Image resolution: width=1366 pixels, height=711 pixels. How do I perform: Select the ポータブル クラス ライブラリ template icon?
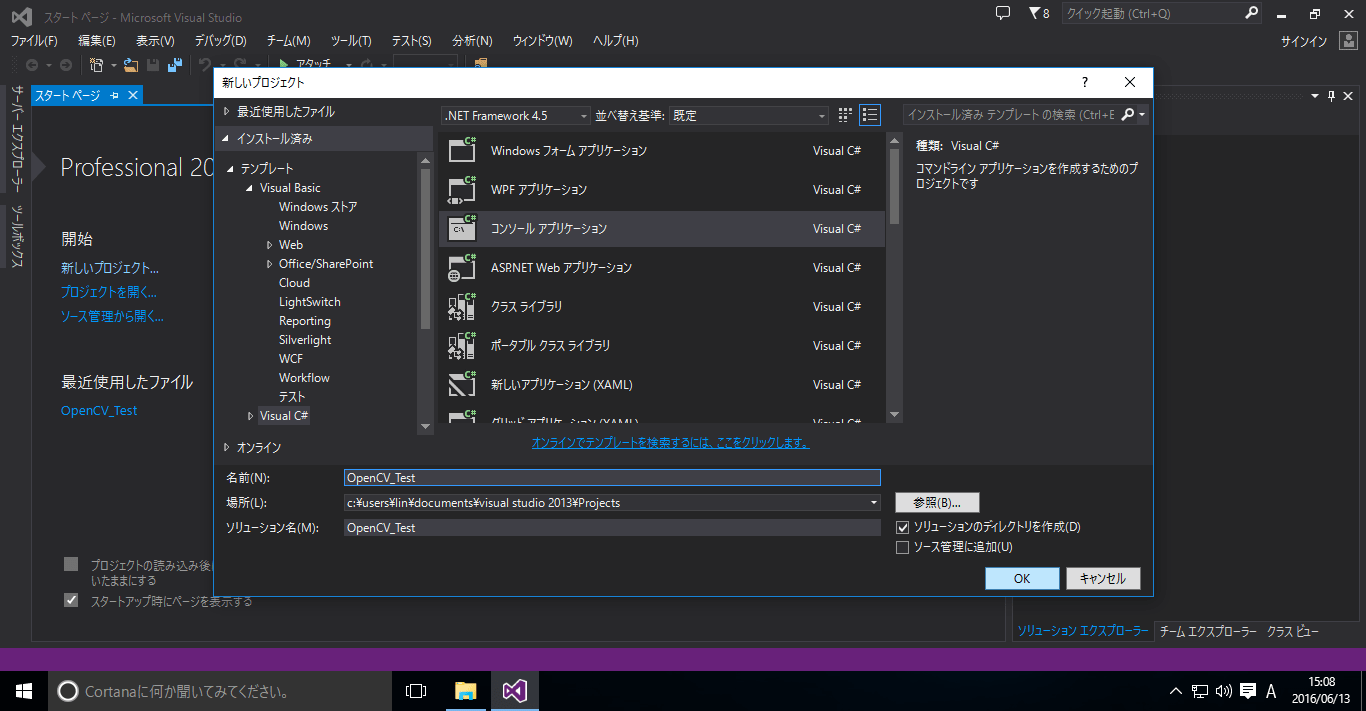point(461,345)
